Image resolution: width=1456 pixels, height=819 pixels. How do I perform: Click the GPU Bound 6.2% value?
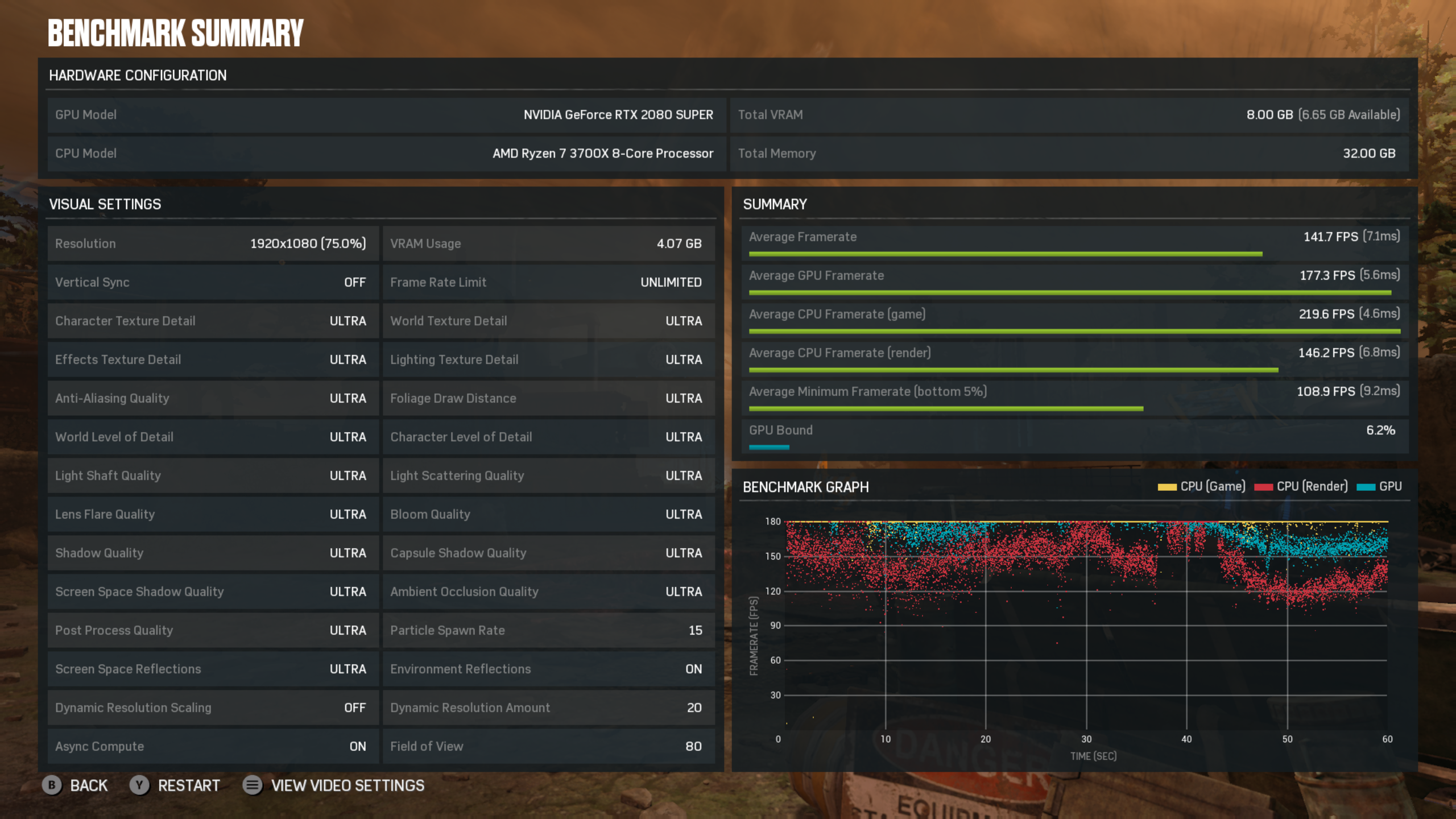[1381, 430]
